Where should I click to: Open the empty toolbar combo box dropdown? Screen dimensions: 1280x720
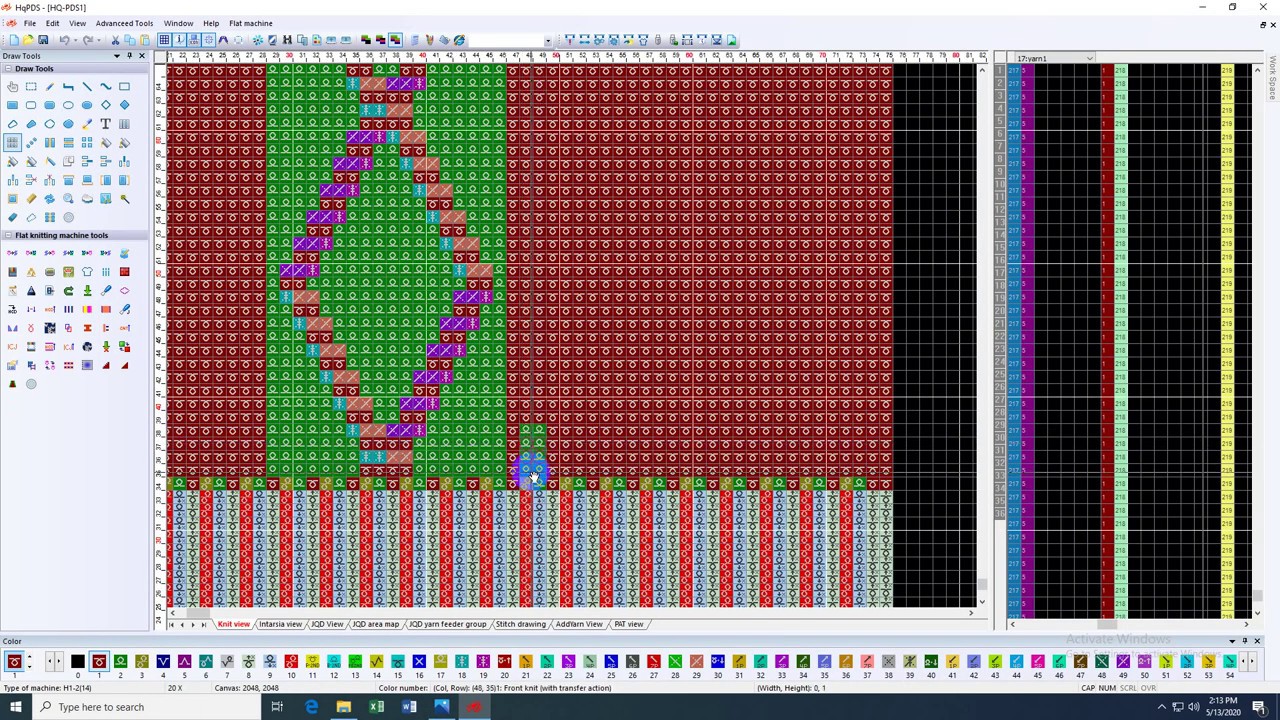click(x=548, y=41)
